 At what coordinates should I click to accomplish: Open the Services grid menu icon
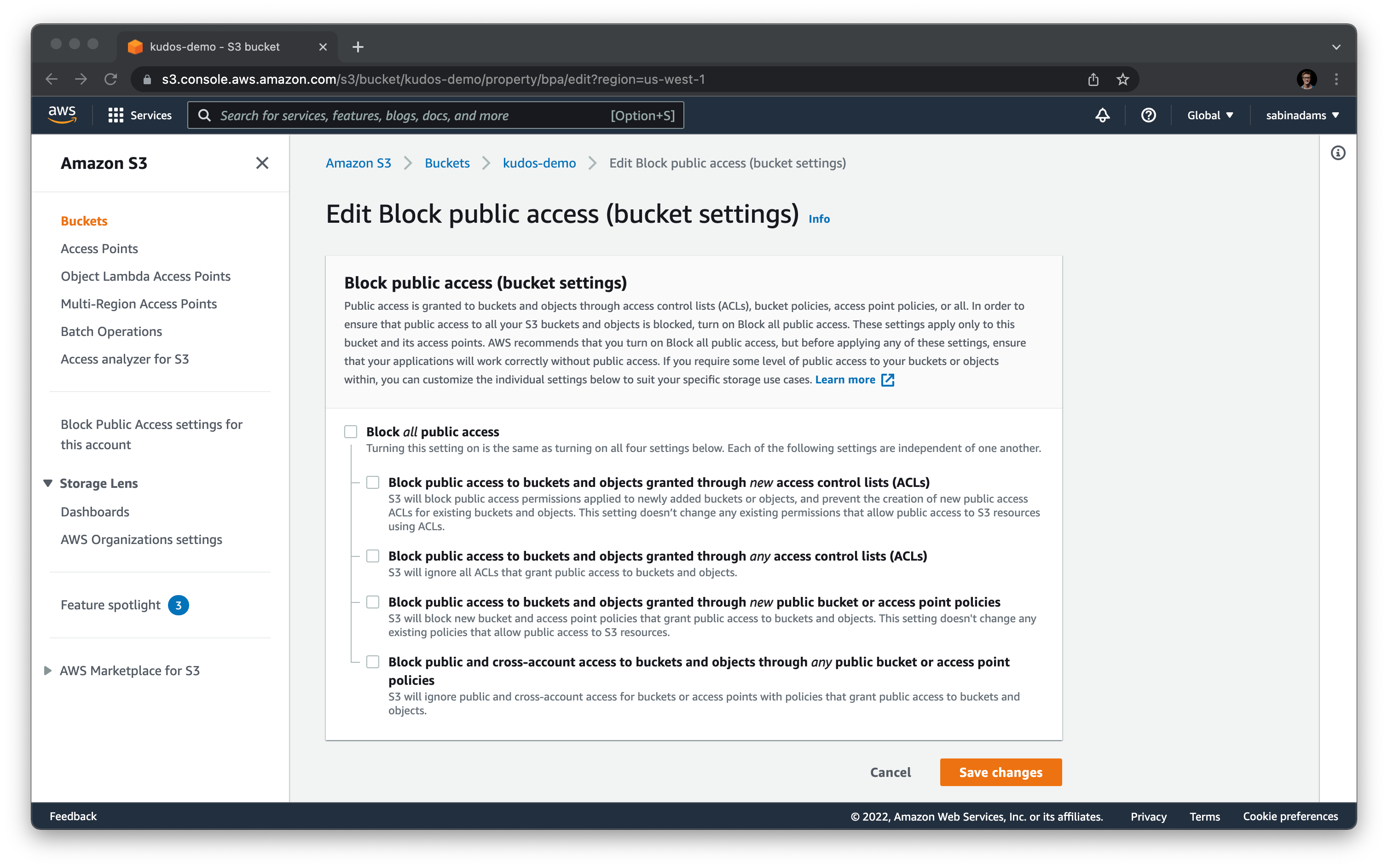[x=116, y=116]
